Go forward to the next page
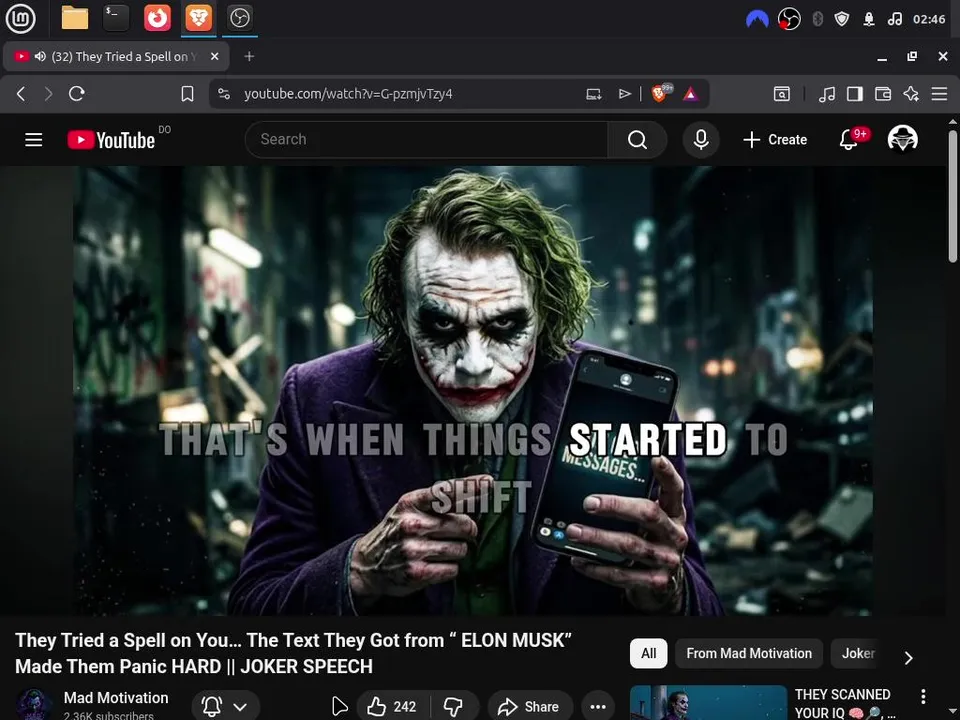Viewport: 960px width, 720px height. point(48,94)
